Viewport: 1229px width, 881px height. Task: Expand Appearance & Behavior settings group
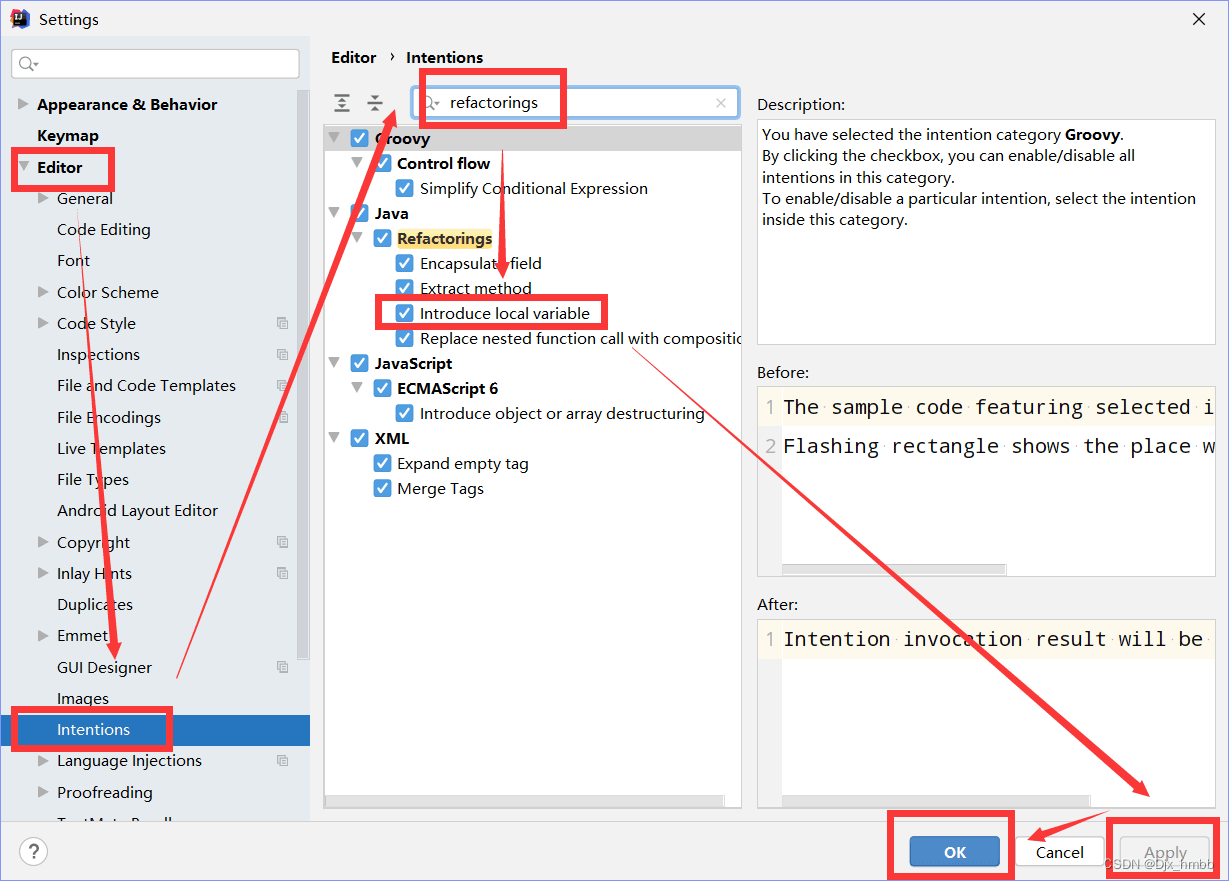pos(23,104)
